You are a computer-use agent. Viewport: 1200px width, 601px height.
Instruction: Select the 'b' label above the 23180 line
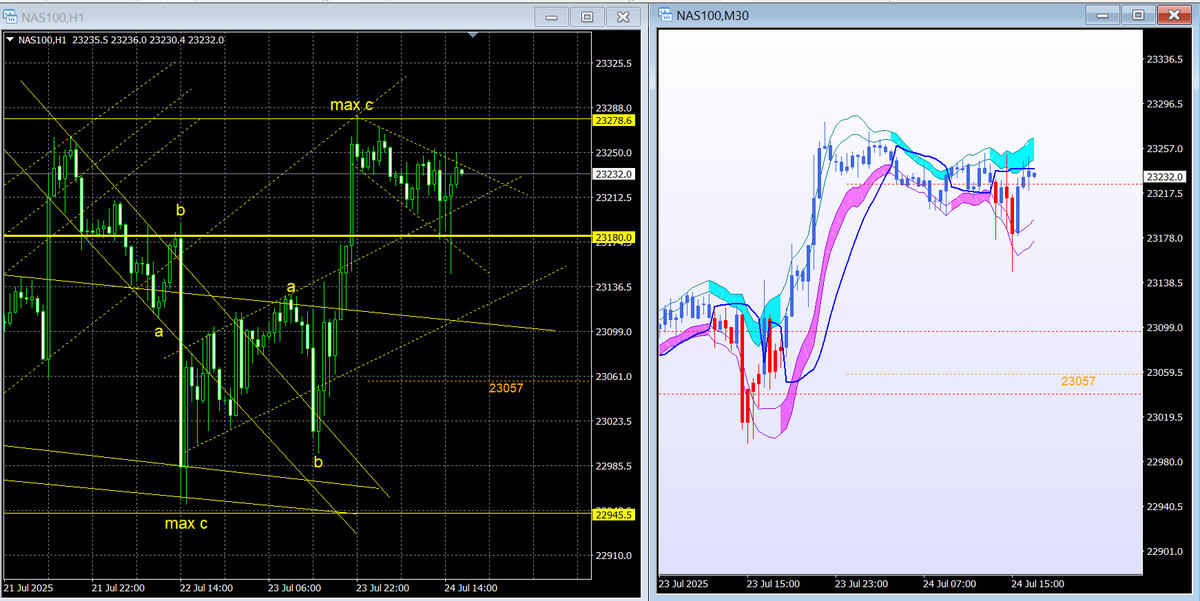point(181,210)
